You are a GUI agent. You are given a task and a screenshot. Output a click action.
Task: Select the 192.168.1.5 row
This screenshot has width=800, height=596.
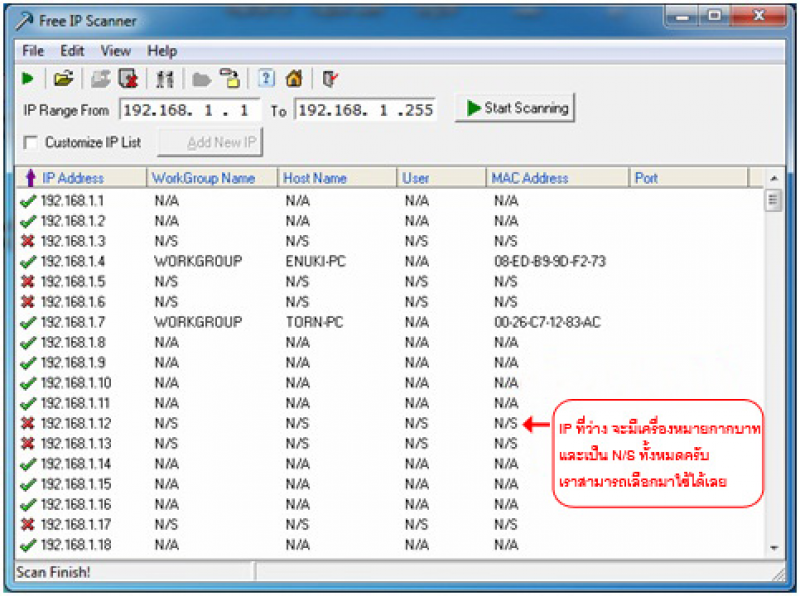390,282
